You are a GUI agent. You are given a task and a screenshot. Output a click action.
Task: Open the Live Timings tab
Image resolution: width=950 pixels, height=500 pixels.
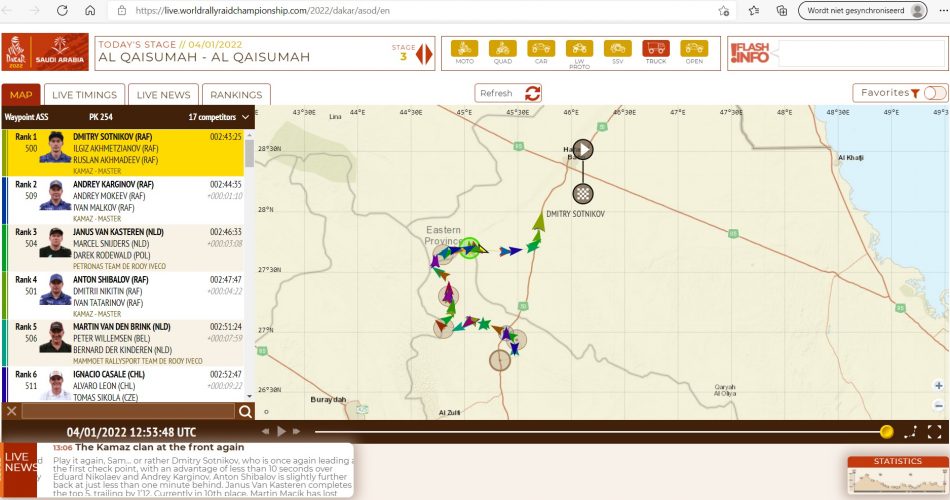(85, 95)
